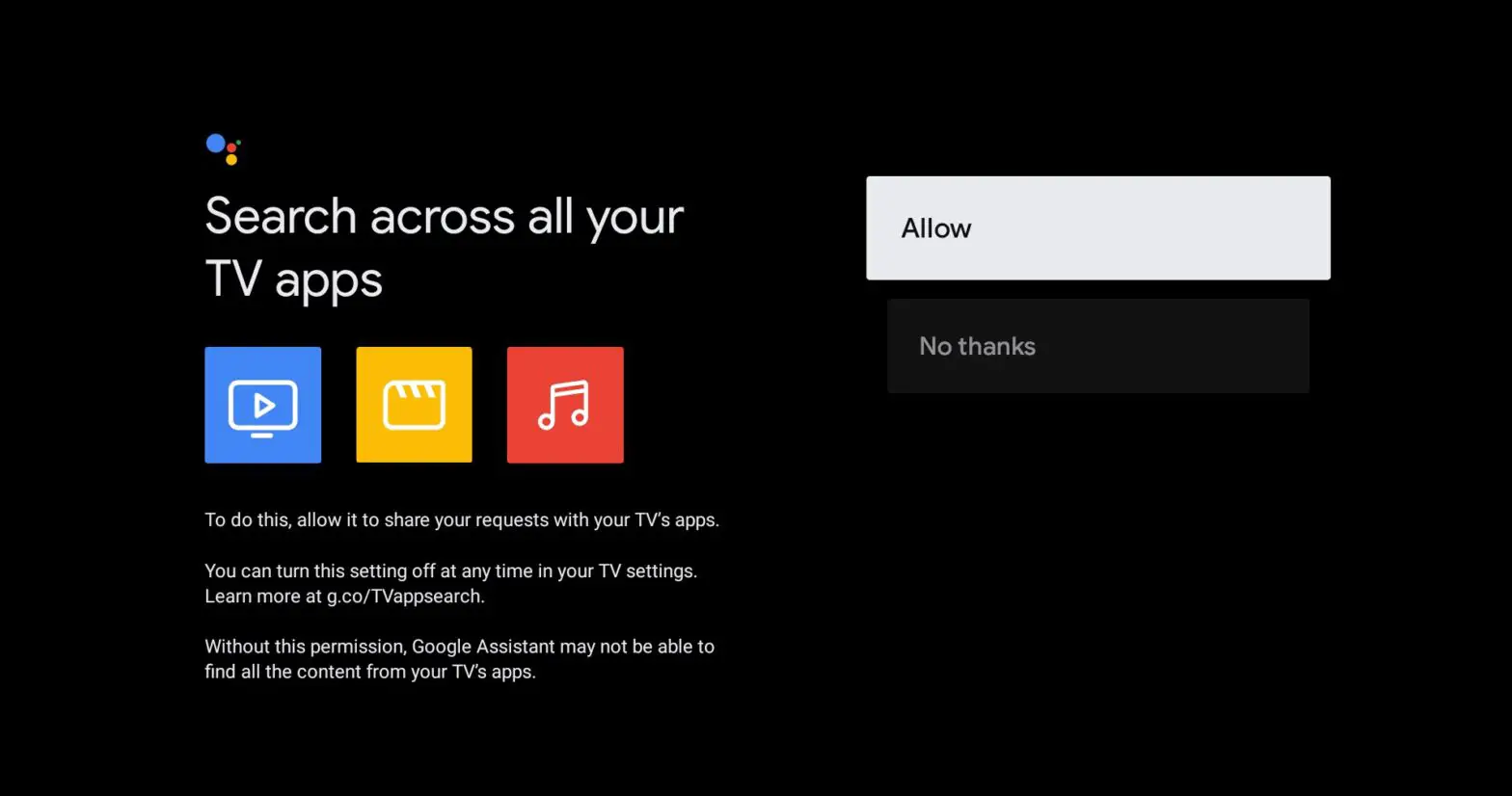The height and width of the screenshot is (796, 1512).
Task: Select the Allow button
Action: point(1098,228)
